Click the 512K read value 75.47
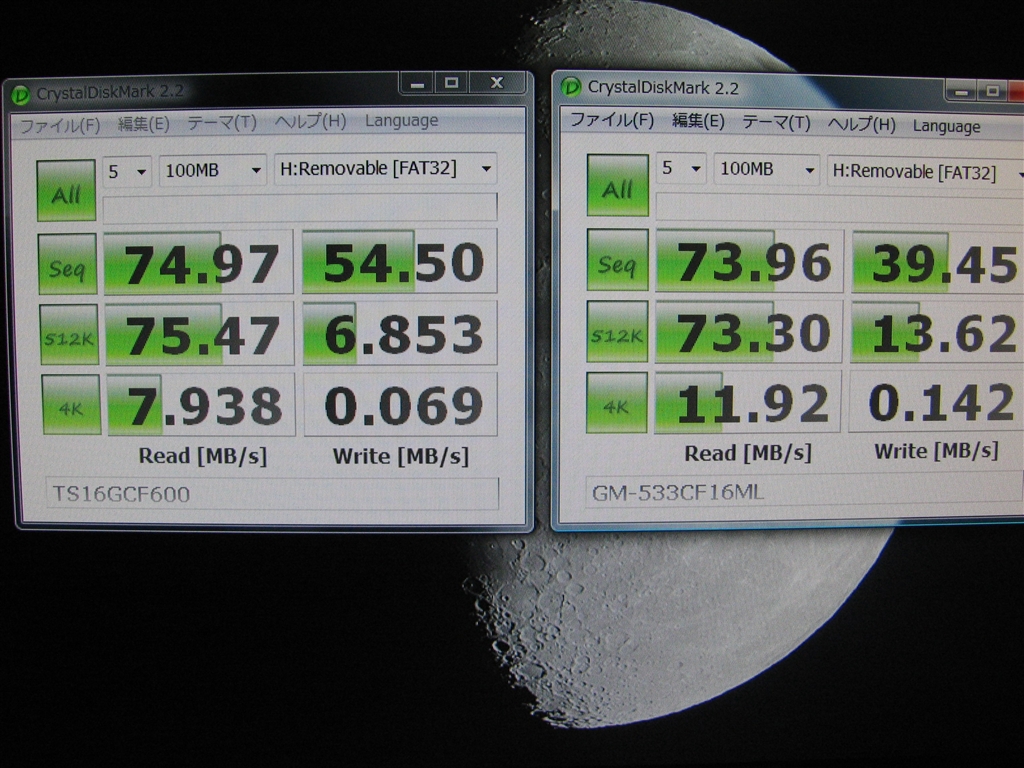 [x=200, y=334]
